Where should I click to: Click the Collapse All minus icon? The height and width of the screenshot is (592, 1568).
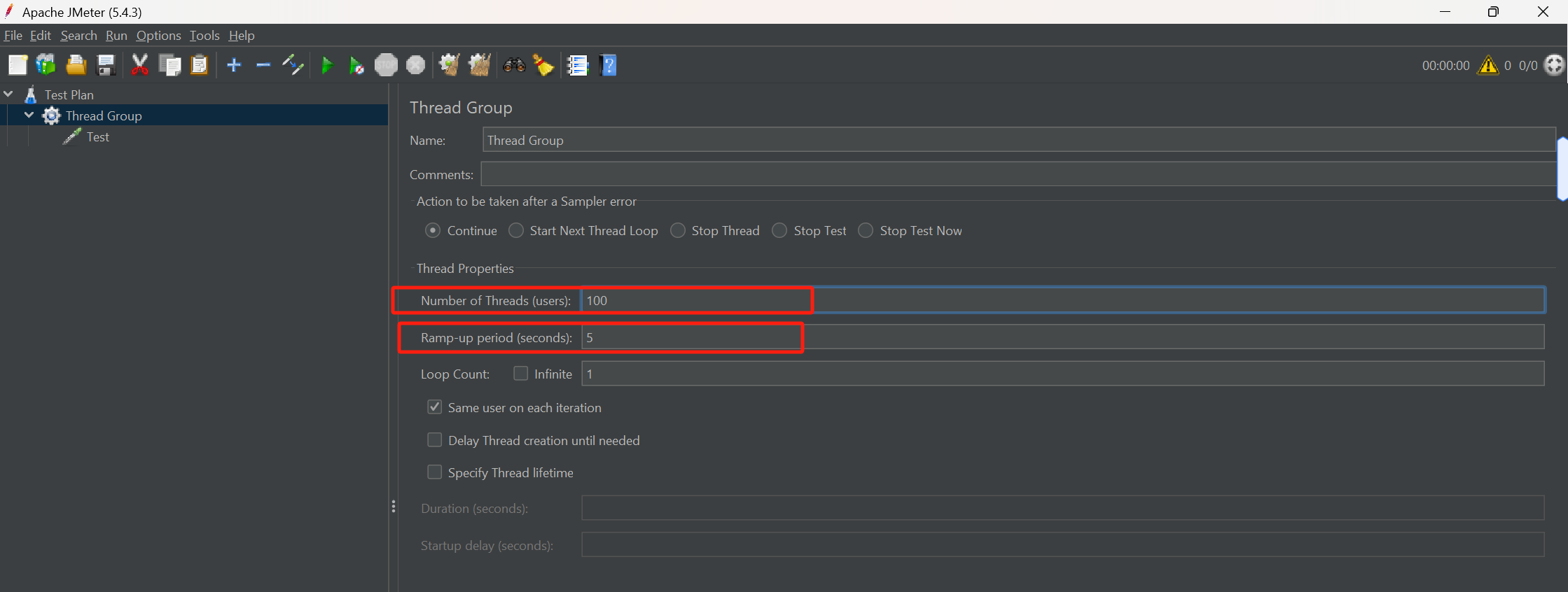tap(263, 65)
